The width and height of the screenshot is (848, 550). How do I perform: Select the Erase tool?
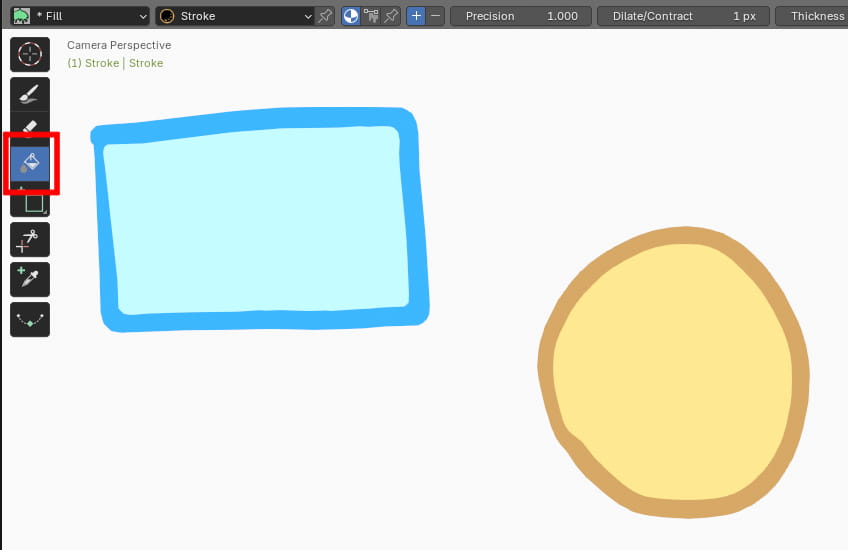point(30,128)
